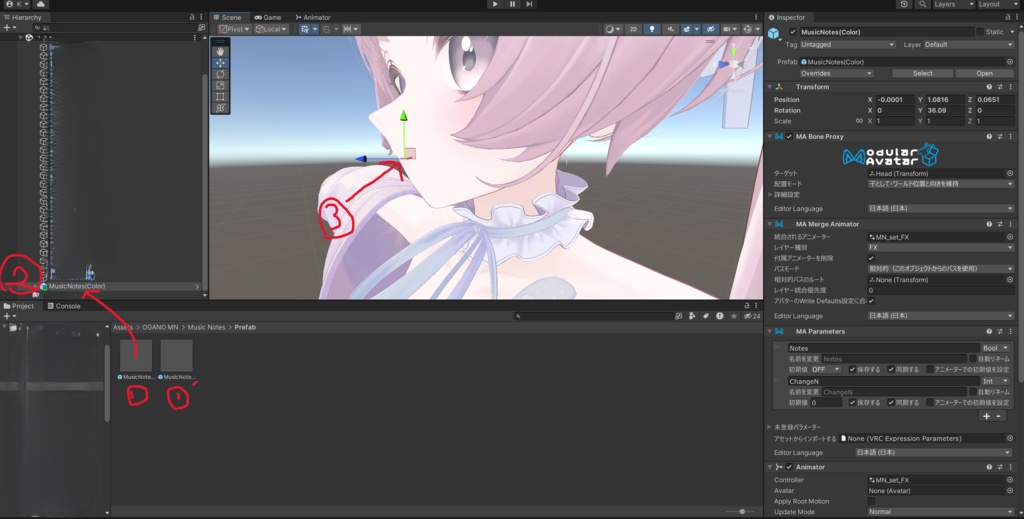Toggle the Animator component enabled checkbox
The width and height of the screenshot is (1024, 519).
789,467
